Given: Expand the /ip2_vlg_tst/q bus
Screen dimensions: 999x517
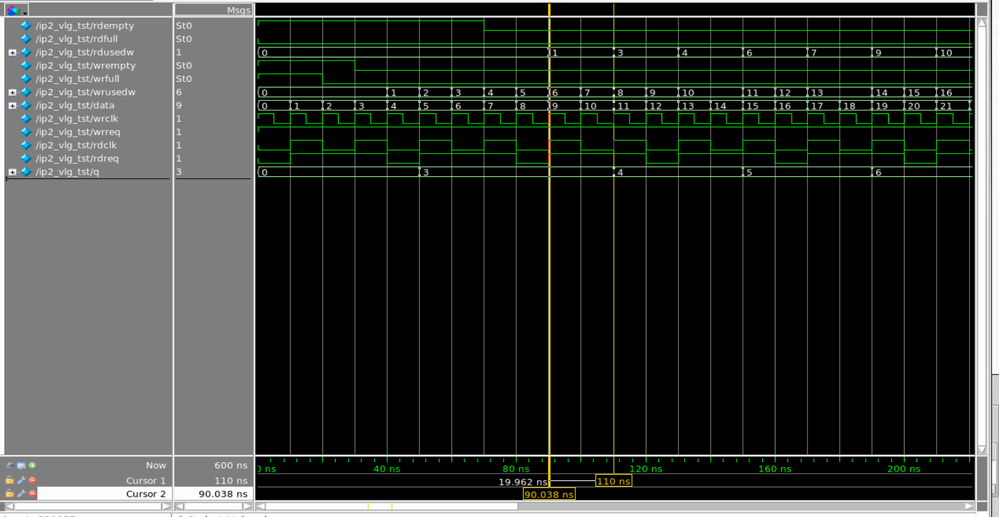Looking at the screenshot, I should pyautogui.click(x=12, y=172).
